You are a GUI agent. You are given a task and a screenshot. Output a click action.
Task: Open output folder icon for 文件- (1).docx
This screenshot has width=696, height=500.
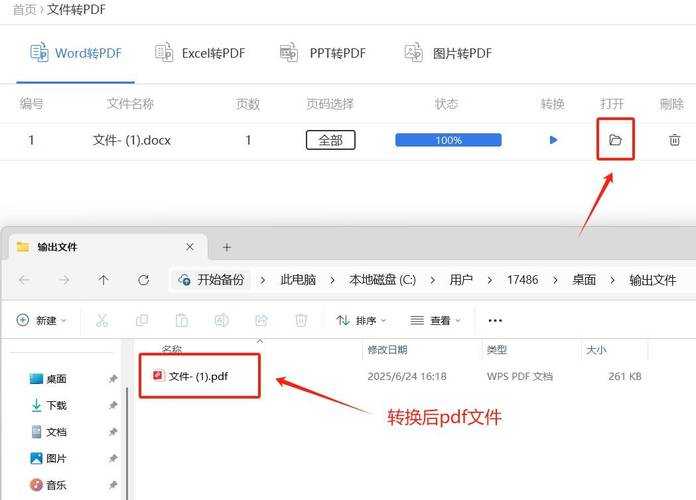(615, 140)
